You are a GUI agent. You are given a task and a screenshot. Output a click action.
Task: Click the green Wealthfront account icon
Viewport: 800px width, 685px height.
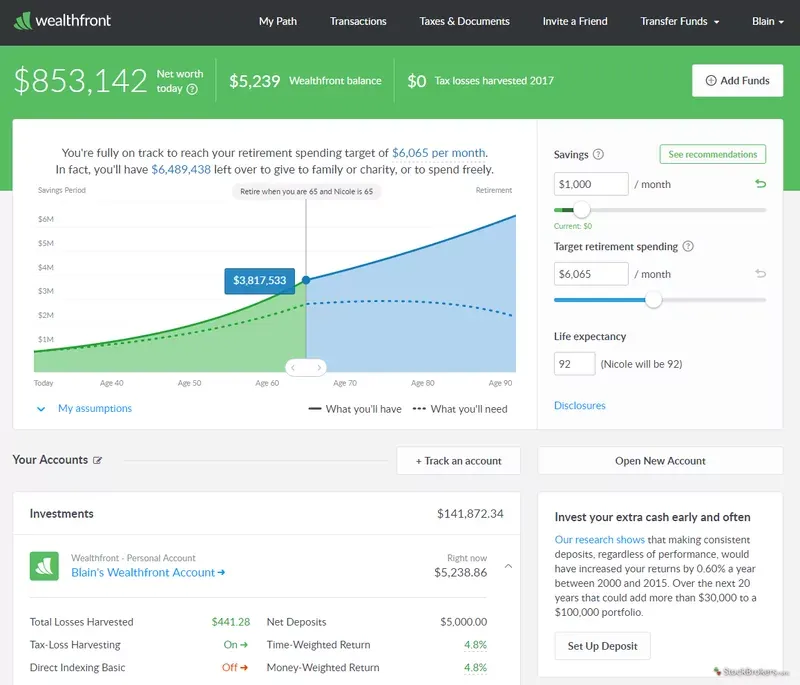click(x=44, y=566)
